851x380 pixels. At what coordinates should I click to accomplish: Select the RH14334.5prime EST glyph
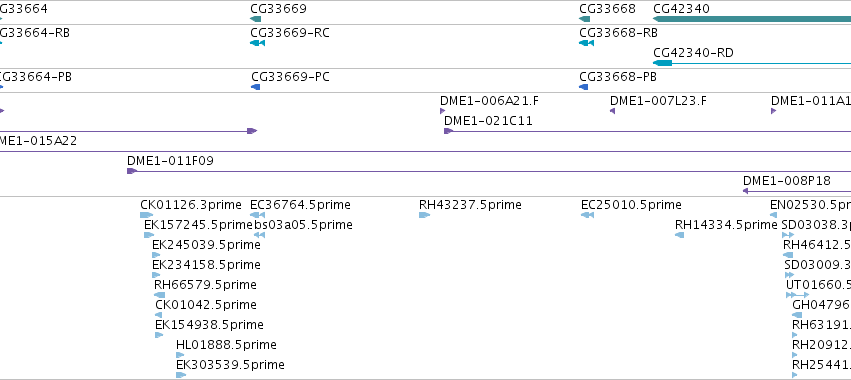pos(679,235)
